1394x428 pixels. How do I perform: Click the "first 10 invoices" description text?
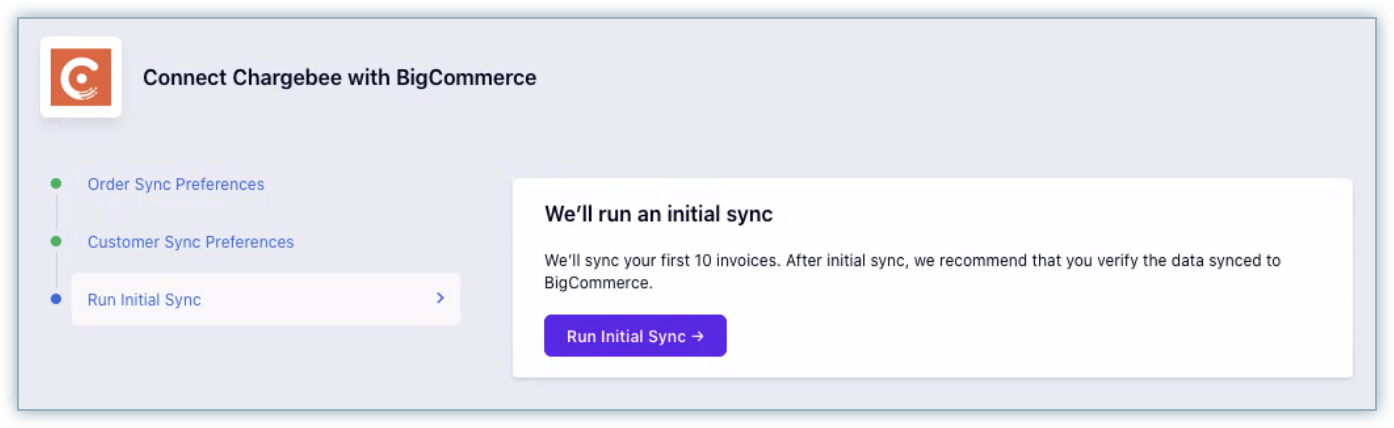(x=912, y=271)
